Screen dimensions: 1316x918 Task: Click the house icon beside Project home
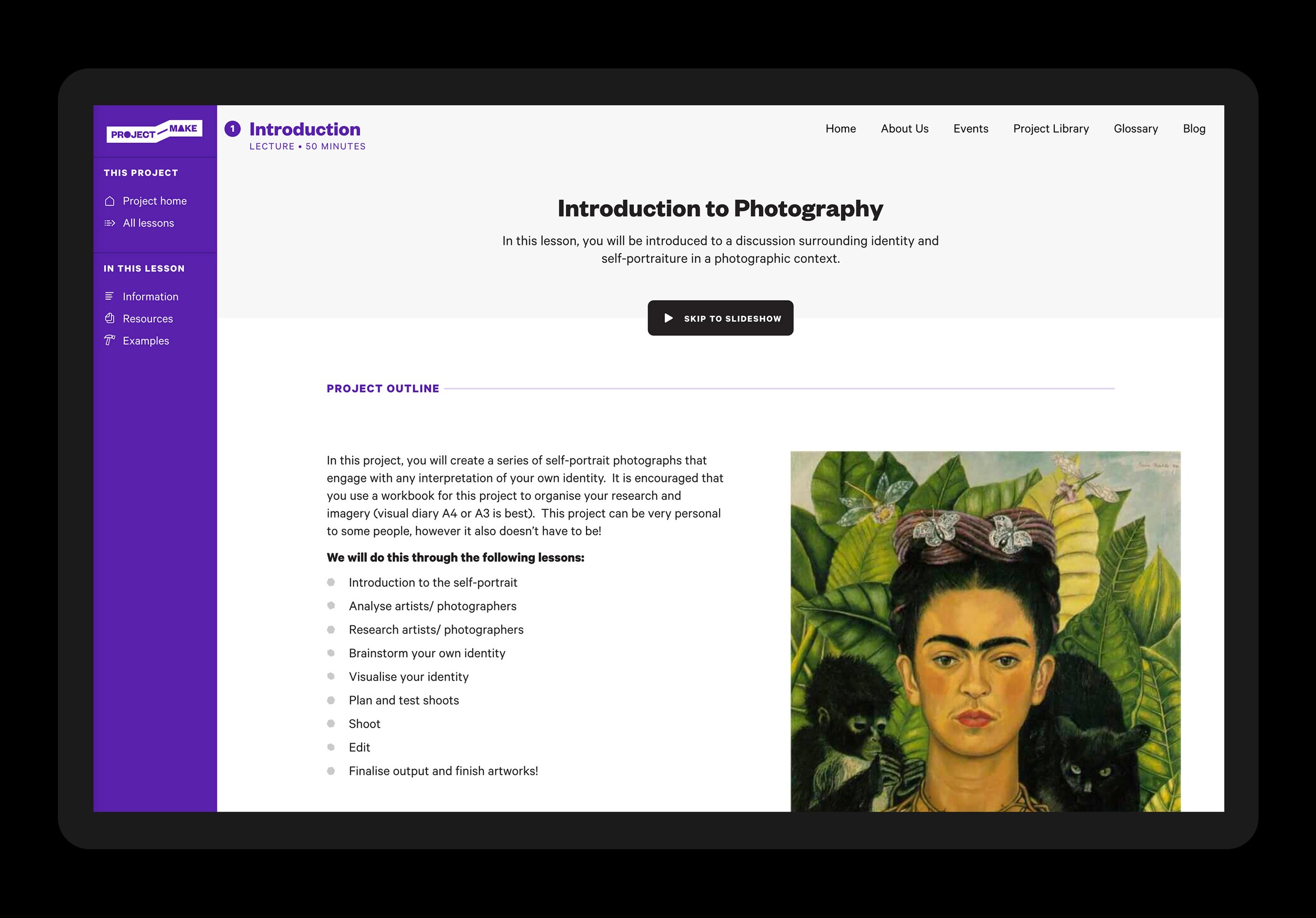109,201
